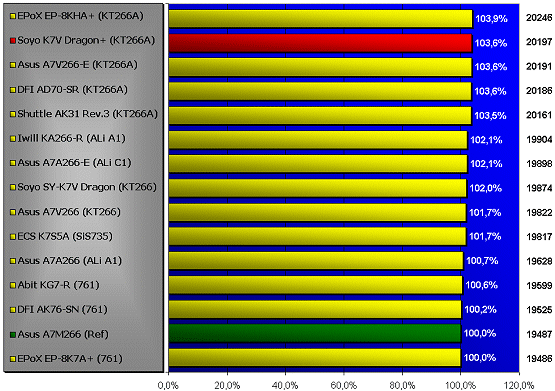
Task: Click the green Asus A7M266 (Ref) legend marker
Action: tap(13, 334)
